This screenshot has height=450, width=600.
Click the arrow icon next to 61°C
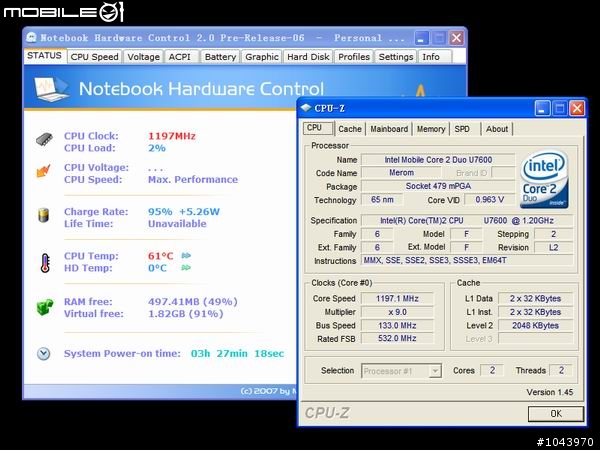click(186, 255)
